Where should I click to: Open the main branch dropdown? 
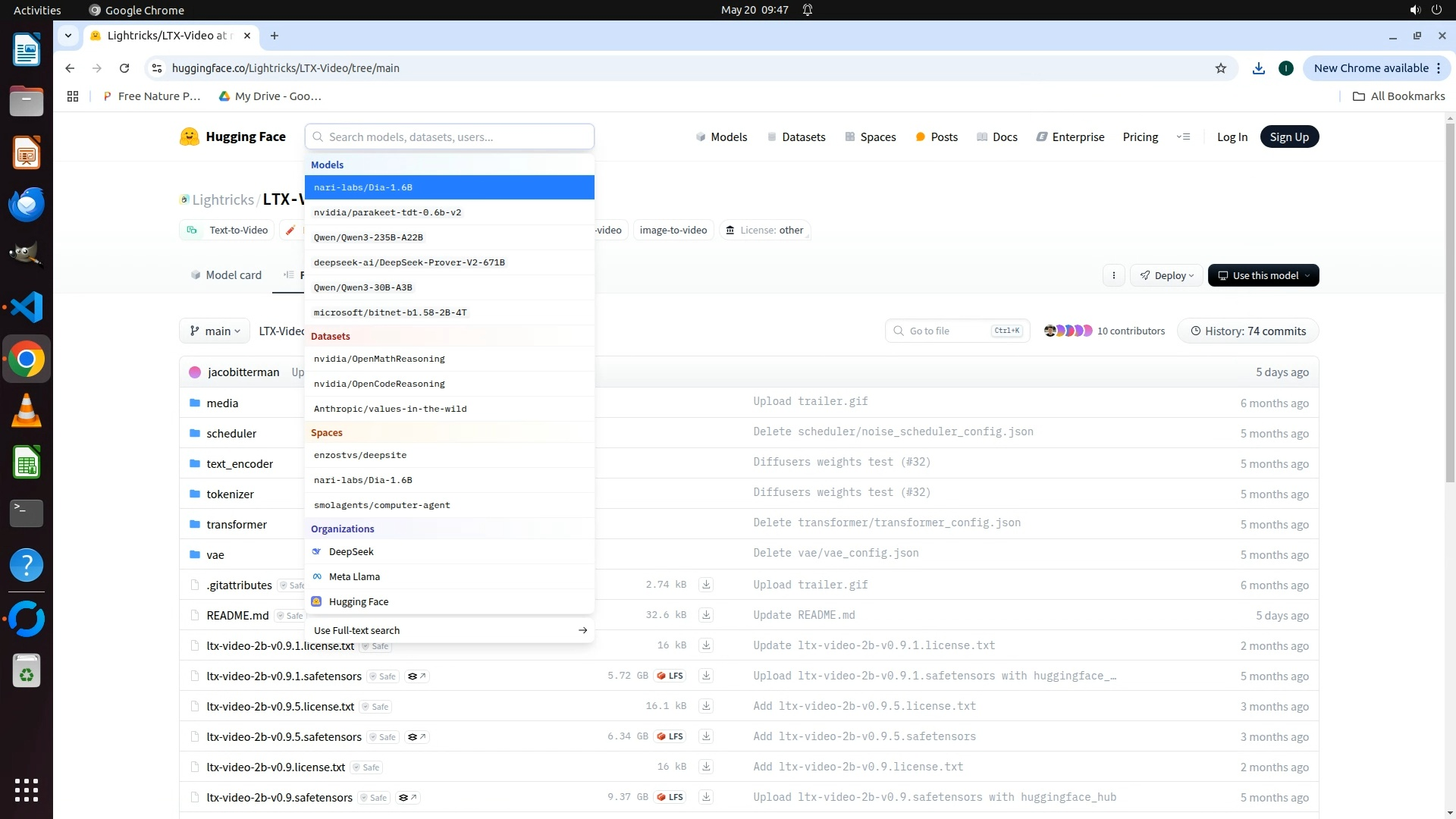215,331
